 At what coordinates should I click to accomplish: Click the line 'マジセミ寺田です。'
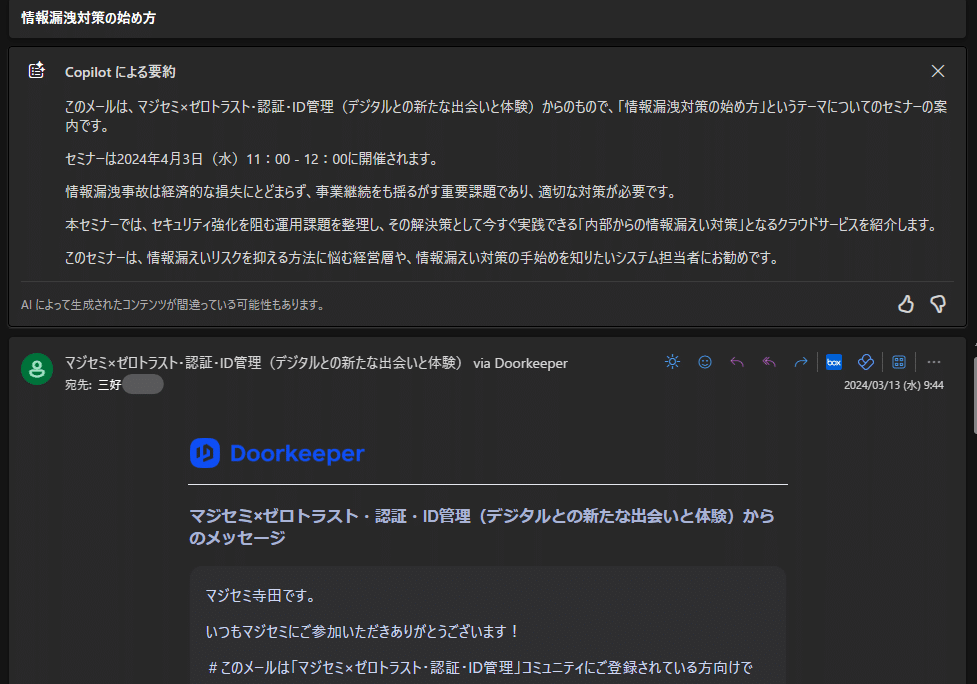262,596
